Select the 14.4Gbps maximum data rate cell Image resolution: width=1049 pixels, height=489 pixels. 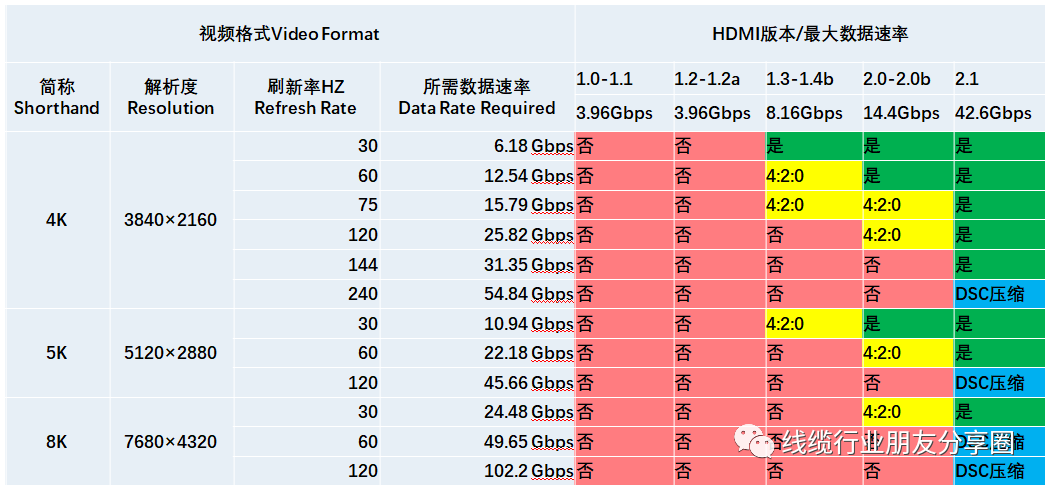[x=901, y=113]
